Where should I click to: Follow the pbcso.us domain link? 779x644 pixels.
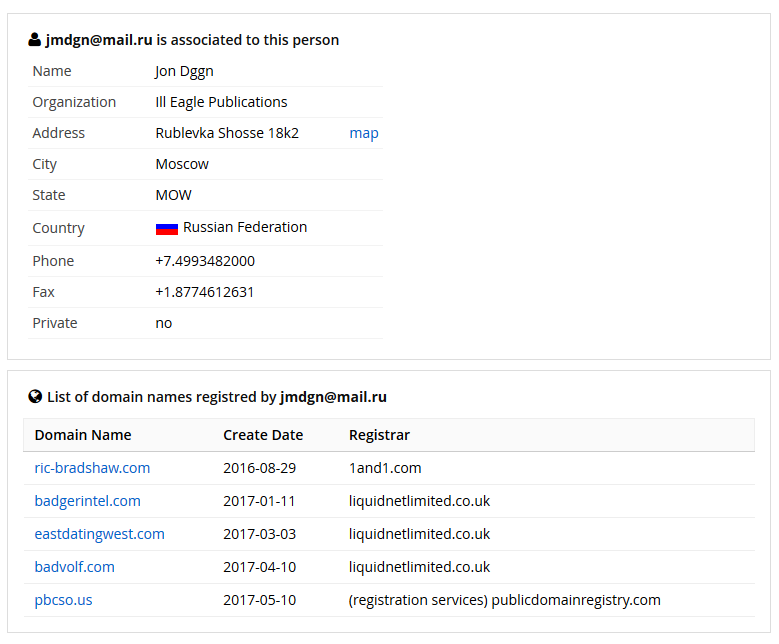pyautogui.click(x=63, y=600)
